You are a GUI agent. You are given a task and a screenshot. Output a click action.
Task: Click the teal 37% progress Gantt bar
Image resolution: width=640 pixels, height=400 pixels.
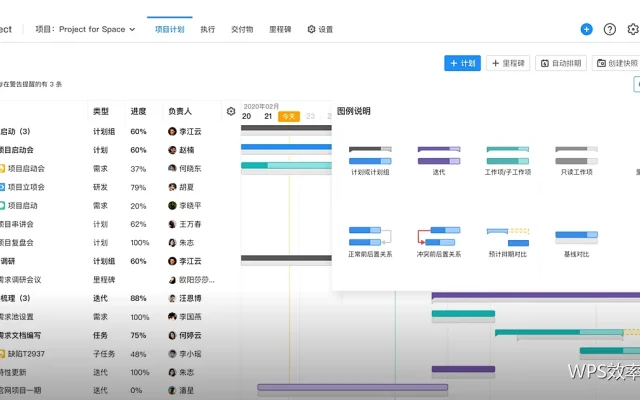(x=286, y=165)
